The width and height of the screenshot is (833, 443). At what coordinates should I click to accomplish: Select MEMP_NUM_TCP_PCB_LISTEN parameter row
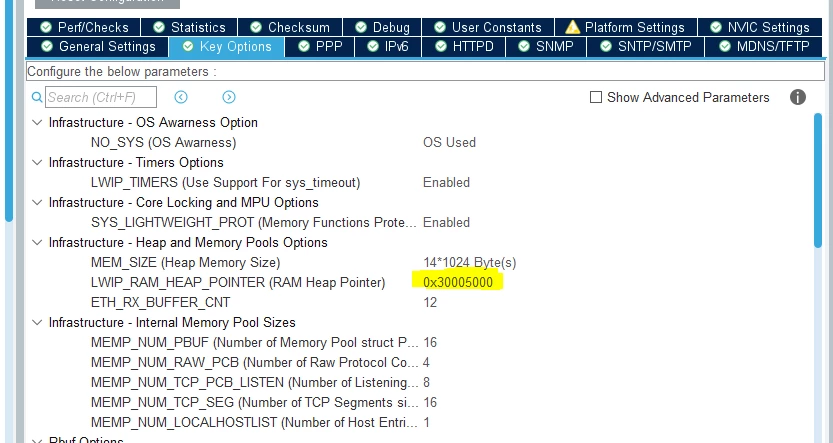click(254, 382)
